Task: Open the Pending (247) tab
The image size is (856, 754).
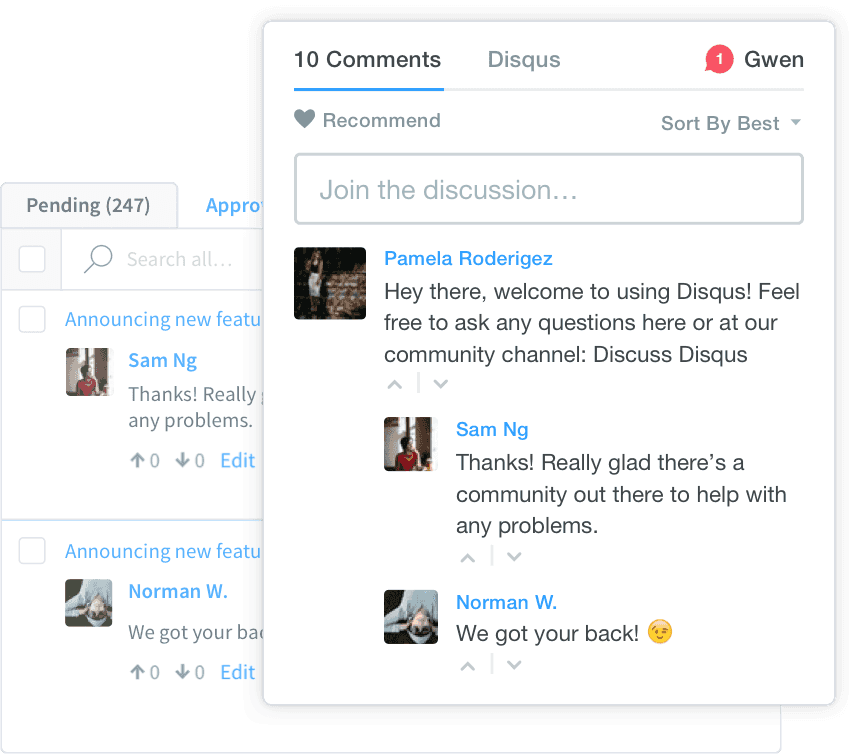Action: click(88, 205)
